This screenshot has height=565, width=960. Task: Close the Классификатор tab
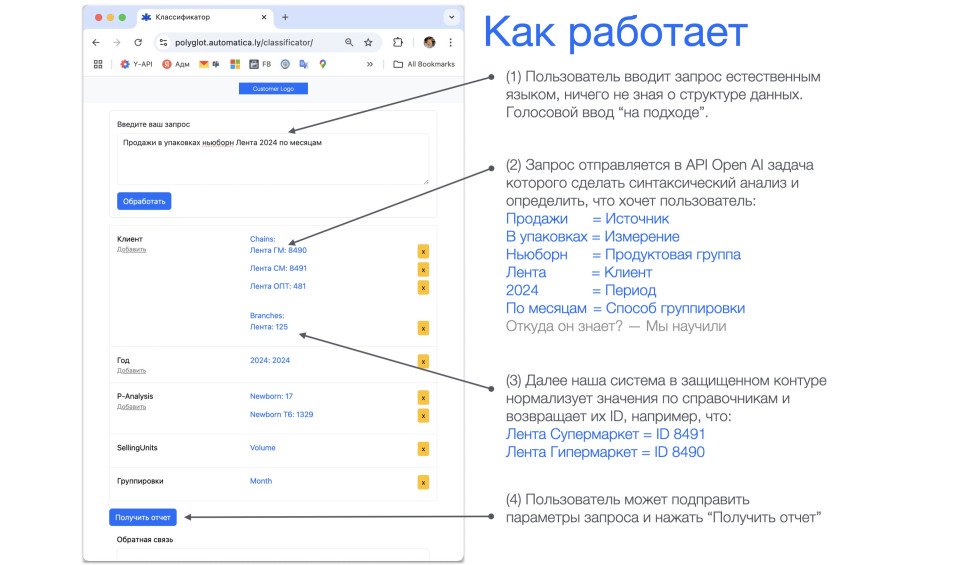pos(264,17)
